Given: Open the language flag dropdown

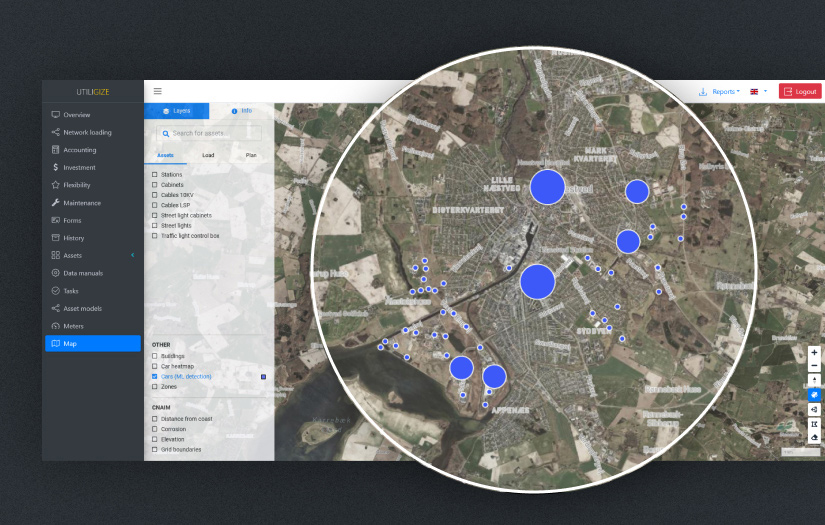Looking at the screenshot, I should tap(758, 92).
